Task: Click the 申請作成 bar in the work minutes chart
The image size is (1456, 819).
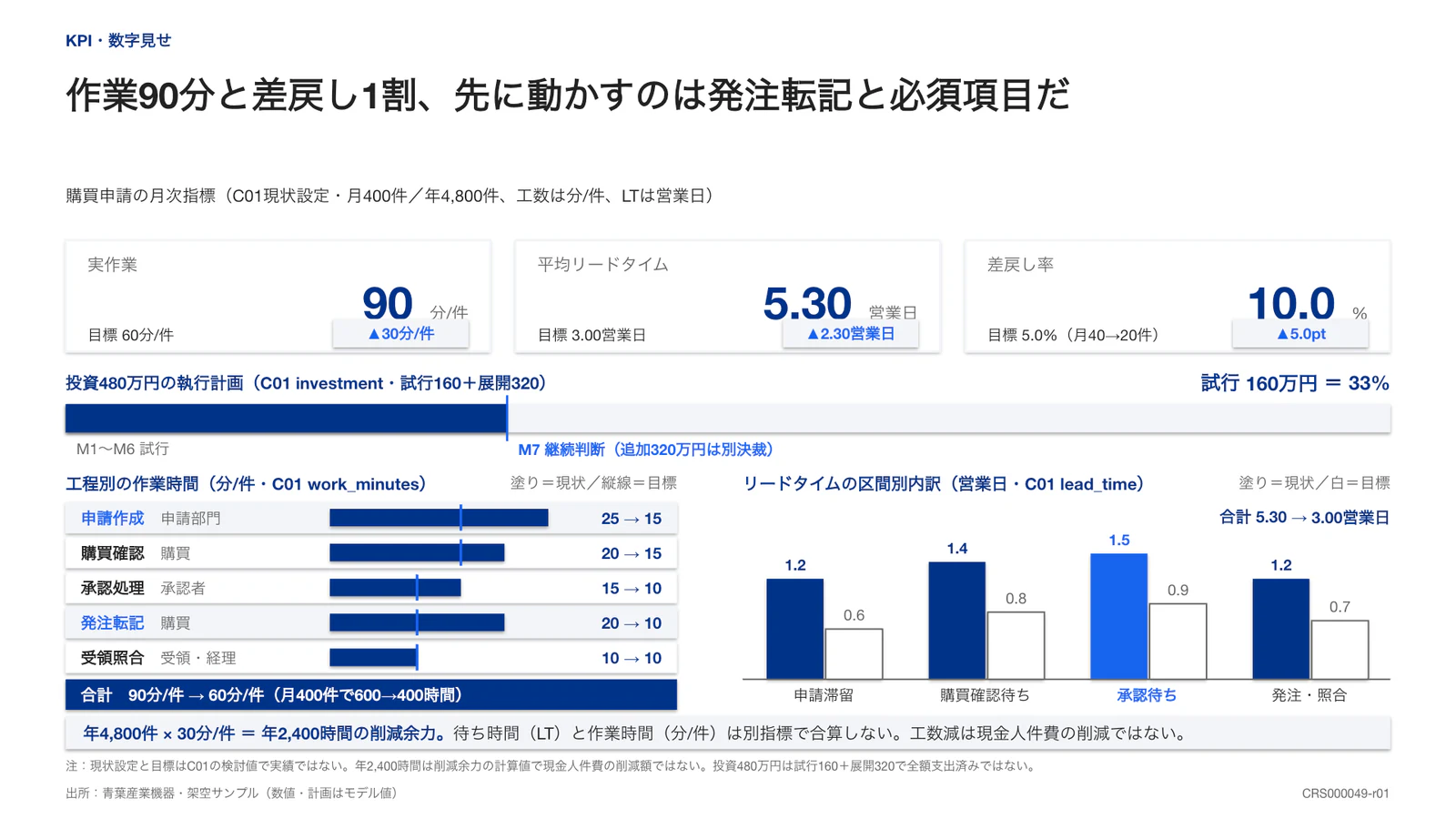Action: pyautogui.click(x=439, y=518)
